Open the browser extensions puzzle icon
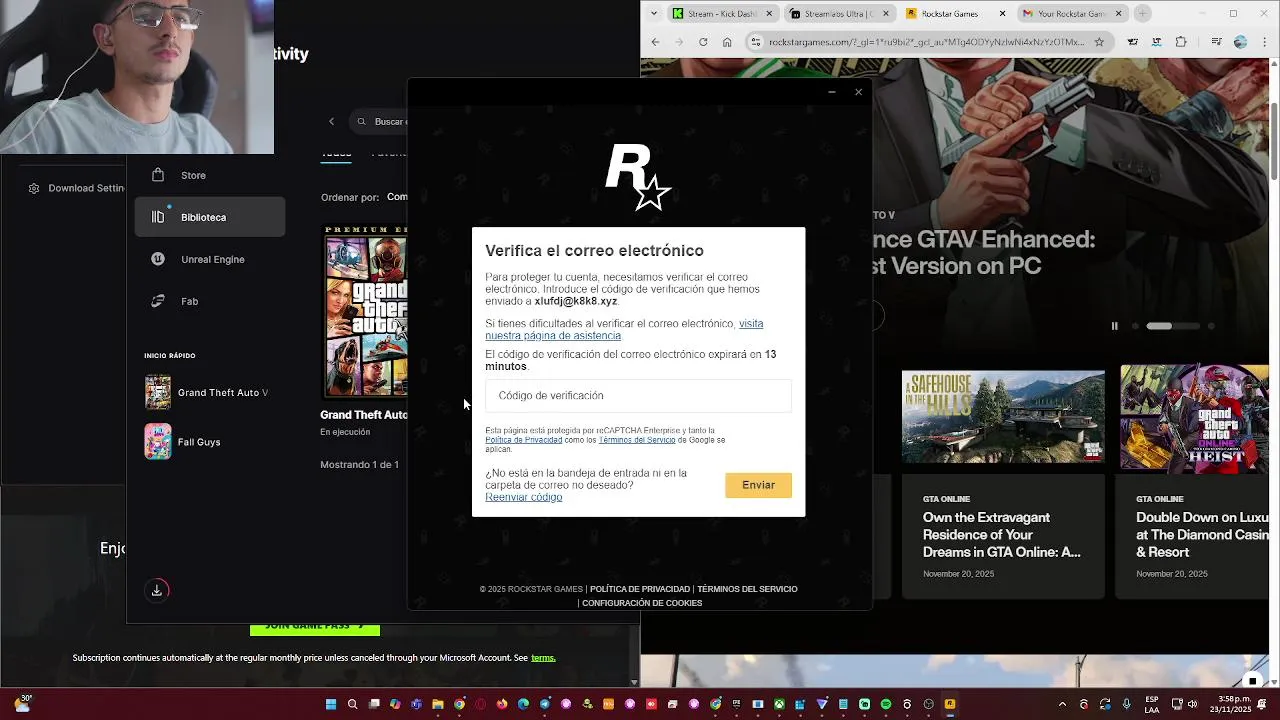This screenshot has width=1280, height=720. (1181, 42)
